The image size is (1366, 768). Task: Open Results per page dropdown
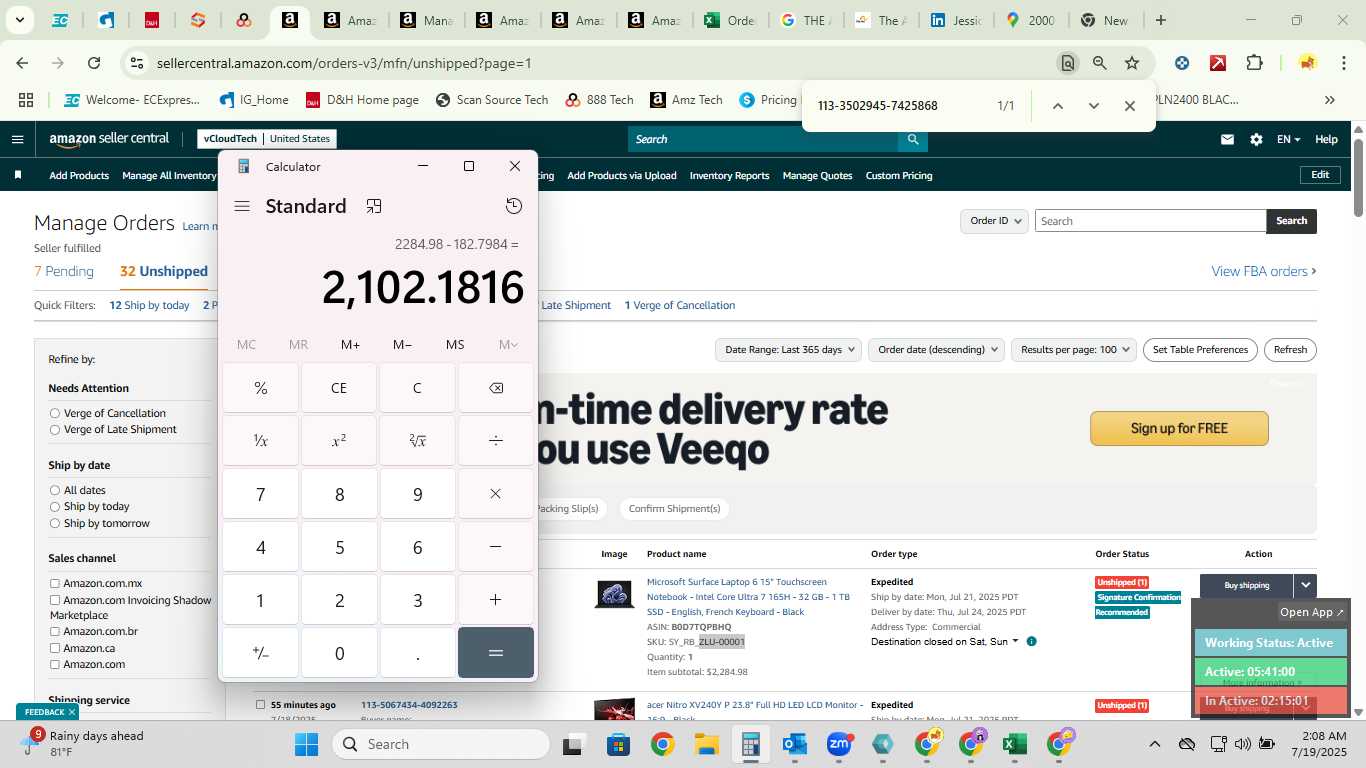click(1073, 350)
